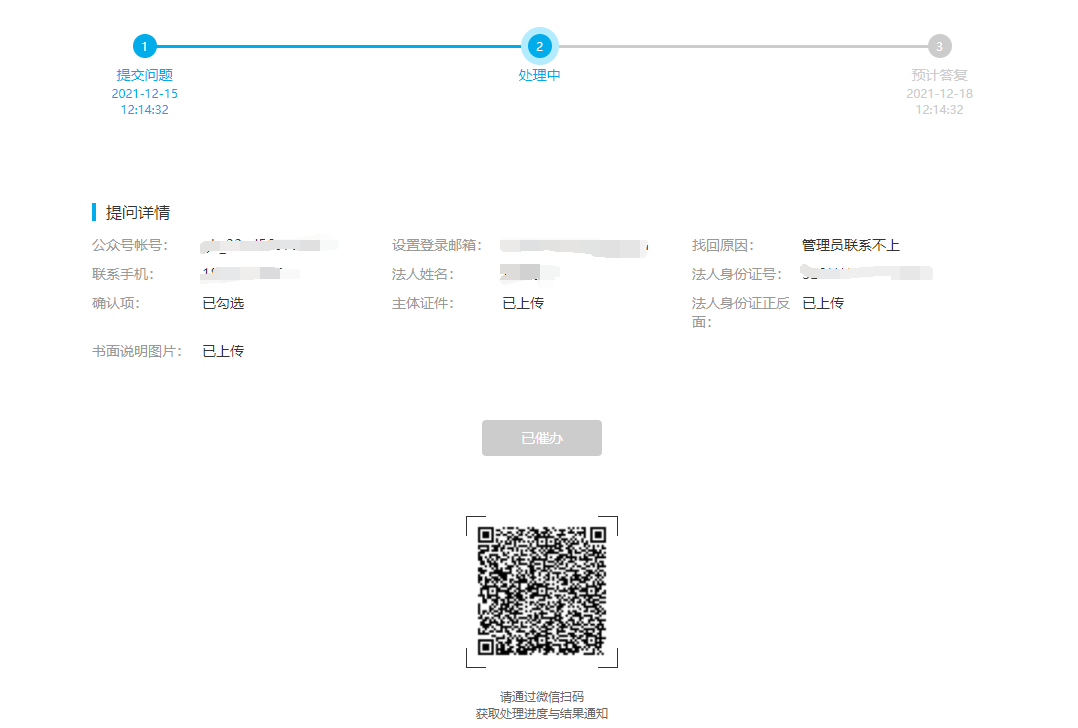Select the 预计答复 step label

point(939,75)
